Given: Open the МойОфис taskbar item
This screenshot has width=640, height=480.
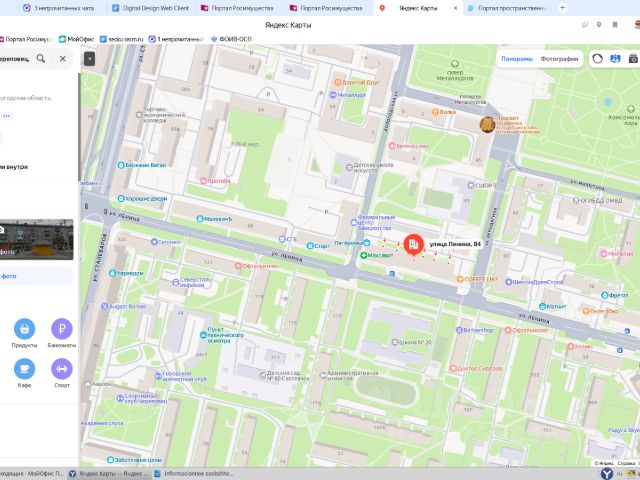Looking at the screenshot, I should pos(32,473).
